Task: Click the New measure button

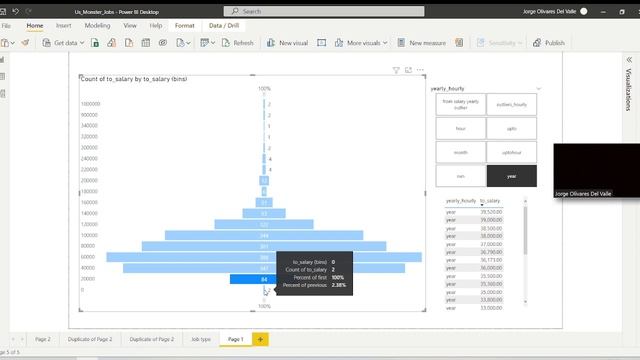Action: pyautogui.click(x=422, y=43)
